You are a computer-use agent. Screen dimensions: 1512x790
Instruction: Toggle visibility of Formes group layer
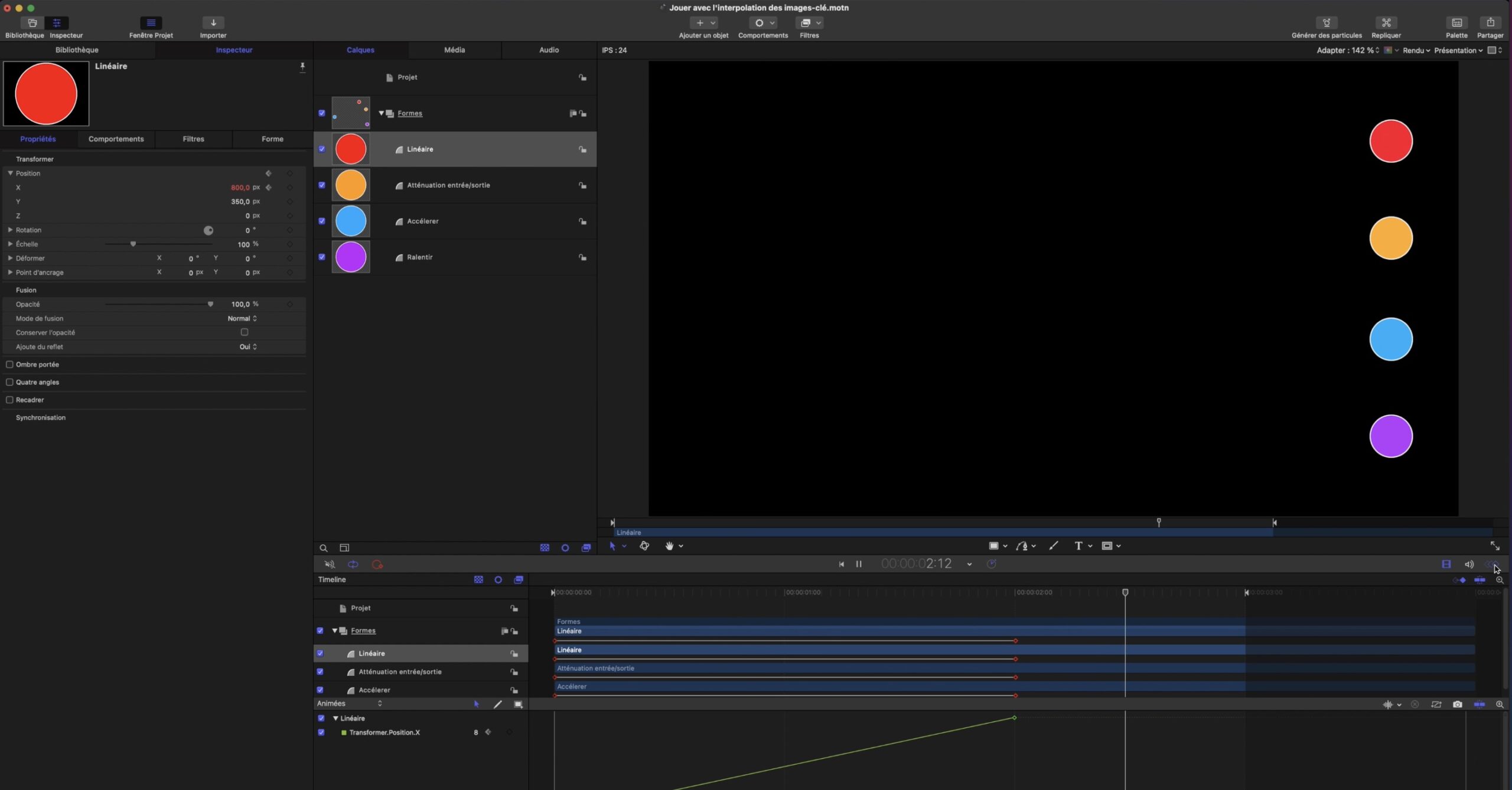(322, 113)
